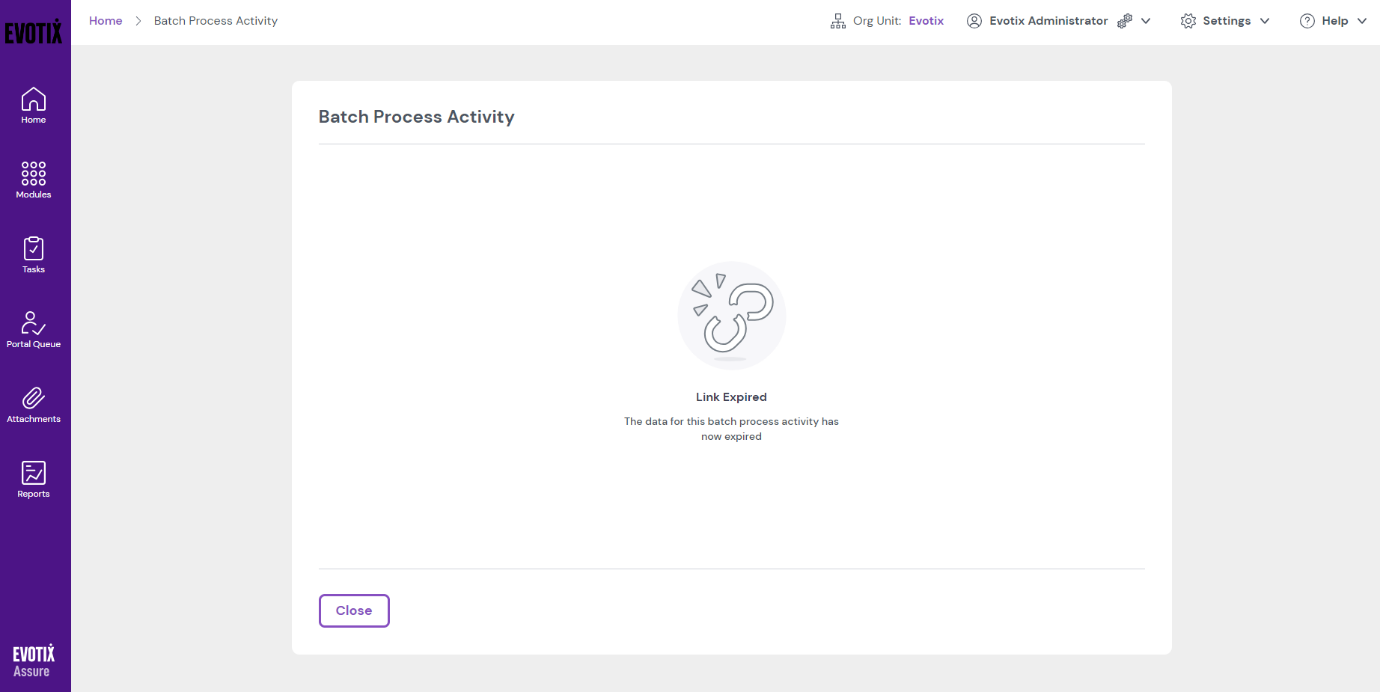Click the Help question mark icon
Image resolution: width=1380 pixels, height=692 pixels.
(1307, 21)
